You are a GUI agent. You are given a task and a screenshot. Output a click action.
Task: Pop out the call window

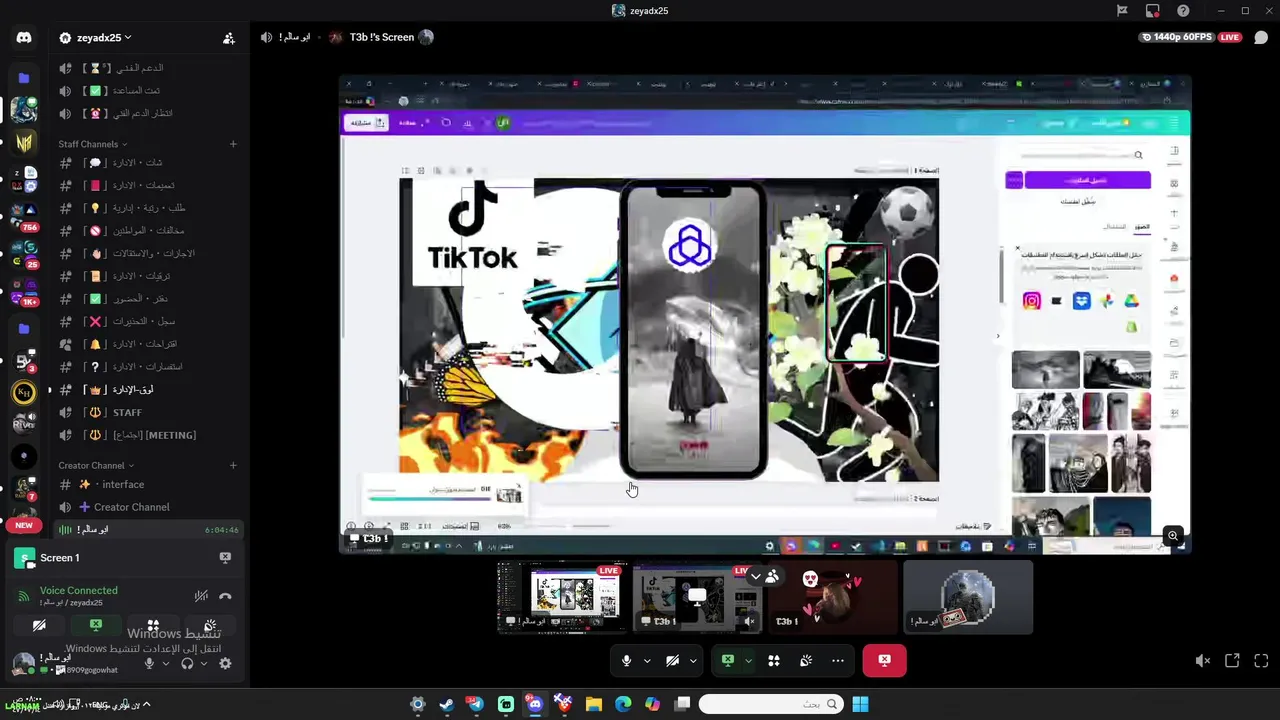point(1232,661)
